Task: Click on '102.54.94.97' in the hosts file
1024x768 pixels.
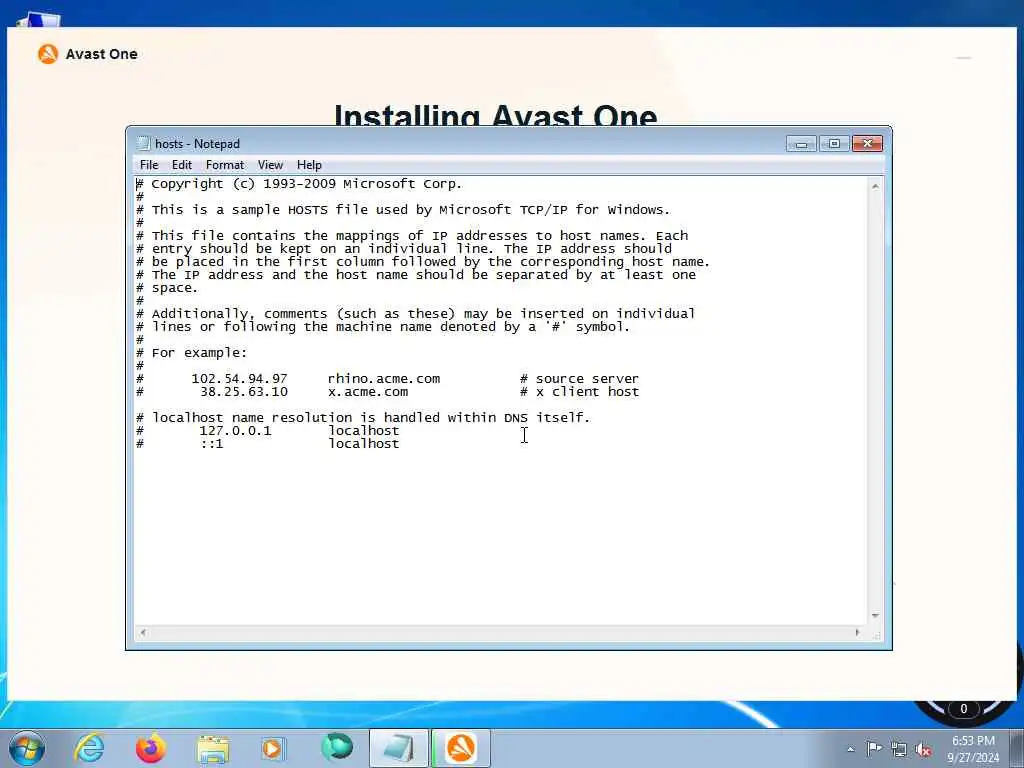Action: coord(239,379)
